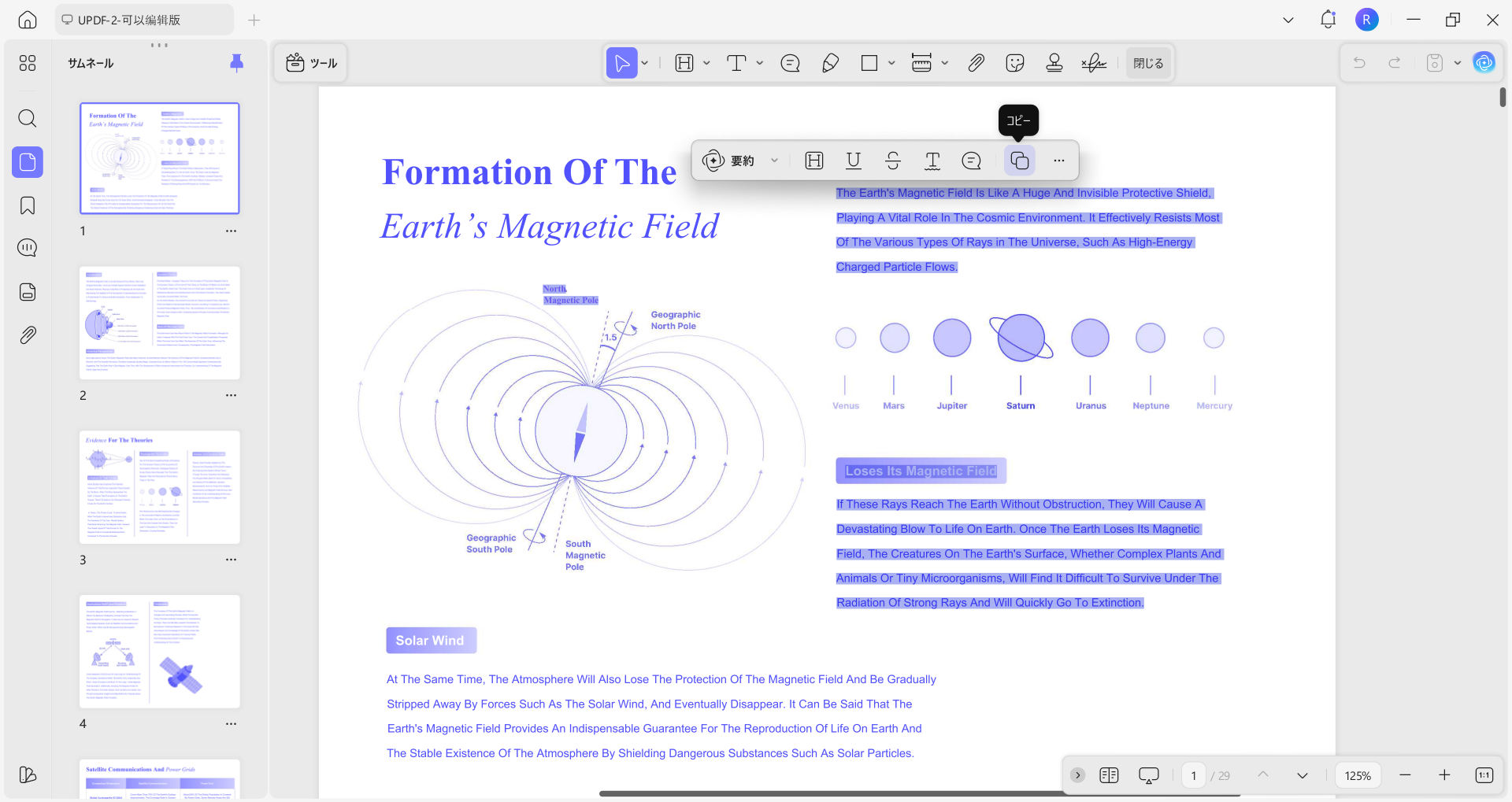Select the pencil drawing tool
This screenshot has width=1512, height=802.
pyautogui.click(x=830, y=63)
